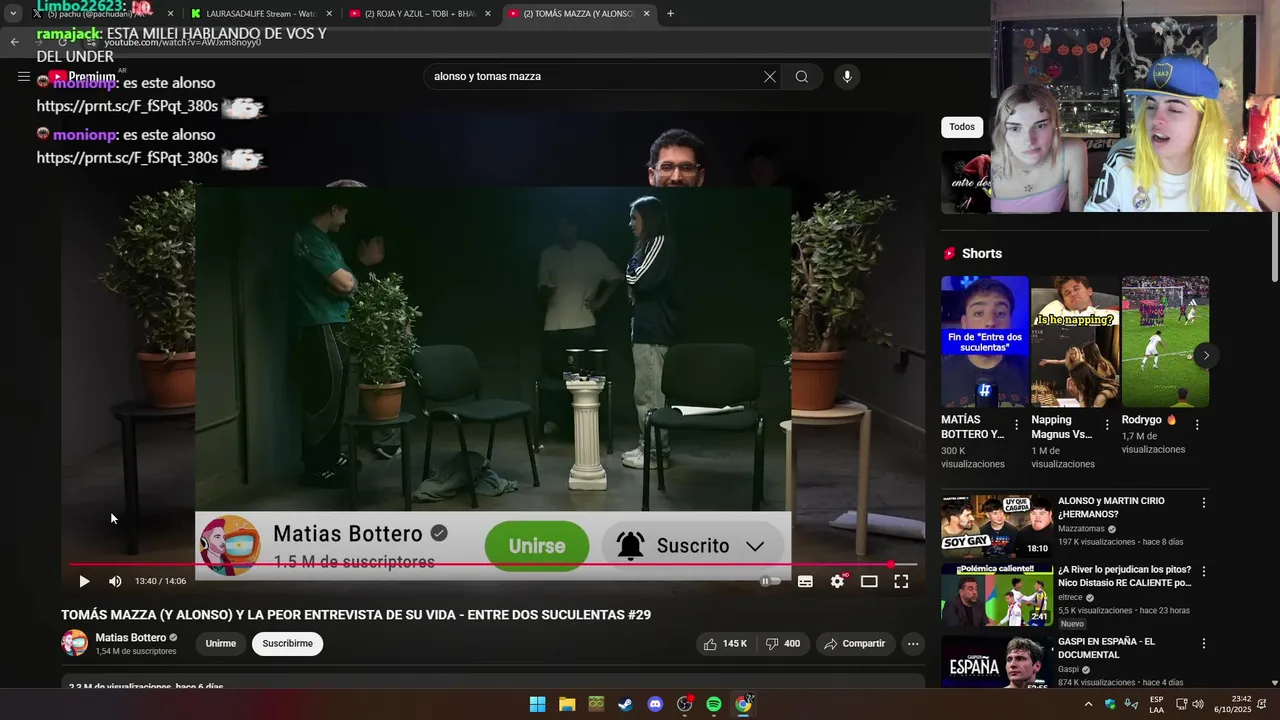Open options for River lo perjudican video
1280x720 pixels.
coord(1204,571)
